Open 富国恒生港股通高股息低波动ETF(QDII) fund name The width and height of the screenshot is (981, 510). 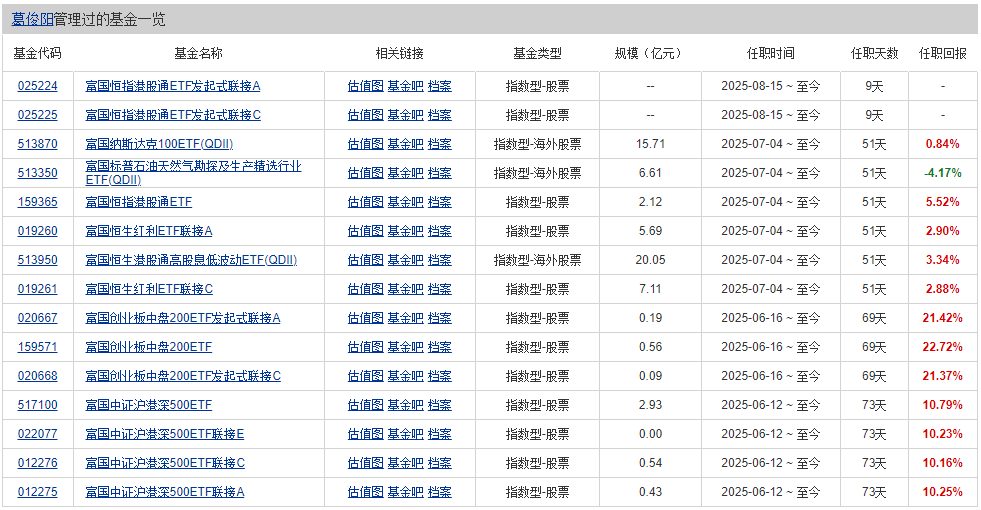191,260
